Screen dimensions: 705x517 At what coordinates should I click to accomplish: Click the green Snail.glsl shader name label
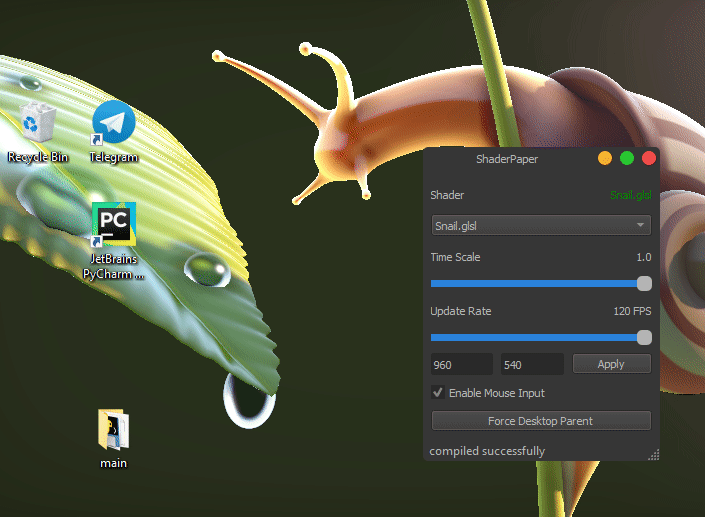point(630,195)
